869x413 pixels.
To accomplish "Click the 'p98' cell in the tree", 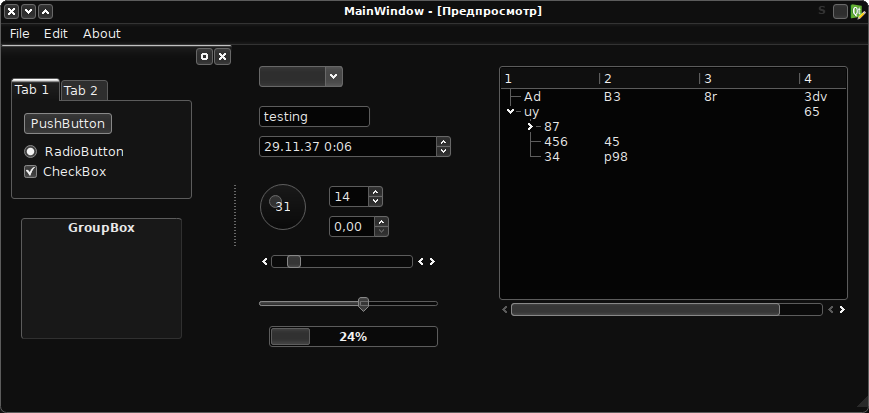I will 616,157.
